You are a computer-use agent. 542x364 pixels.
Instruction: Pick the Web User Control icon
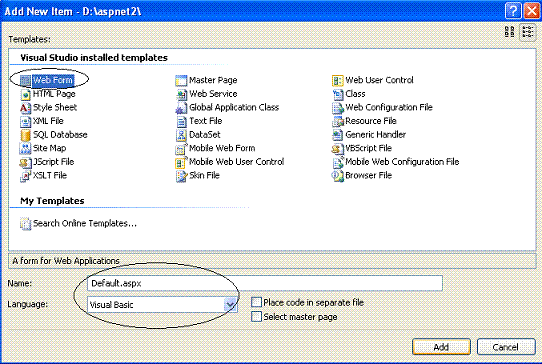[x=337, y=81]
